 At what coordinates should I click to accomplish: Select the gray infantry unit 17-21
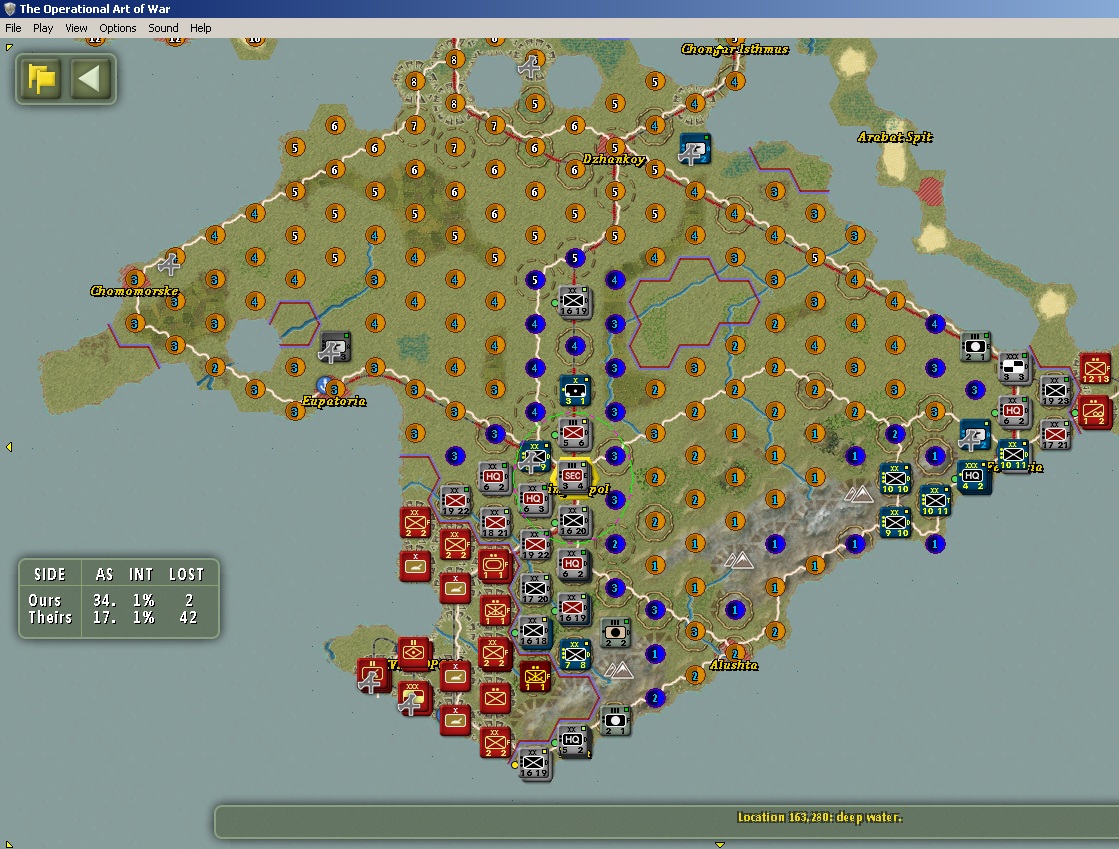tap(1055, 434)
